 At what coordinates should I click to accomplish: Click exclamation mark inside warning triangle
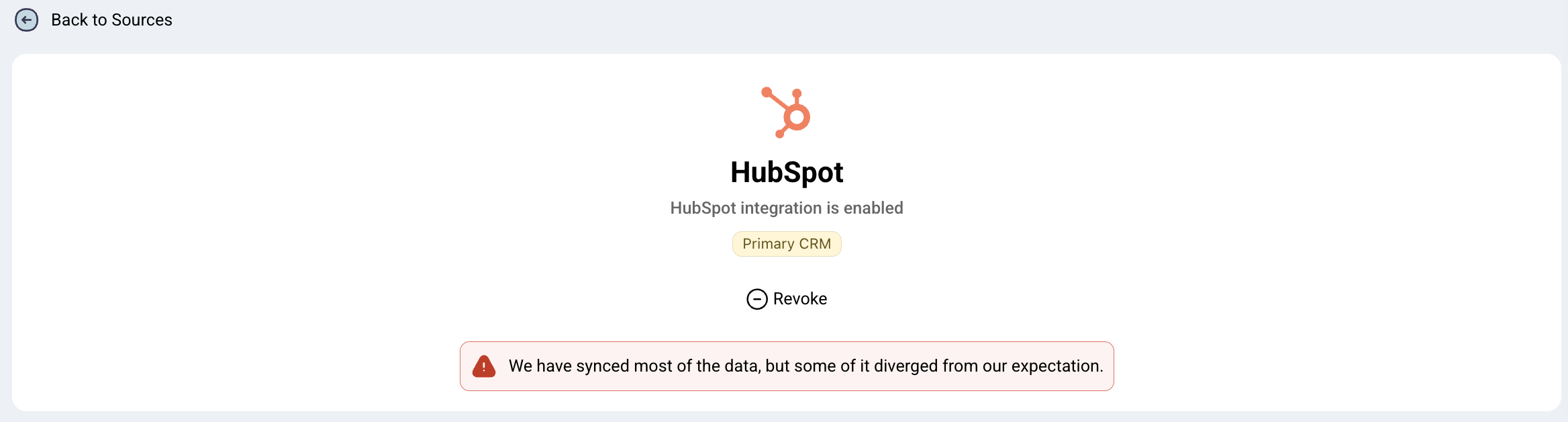coord(484,368)
